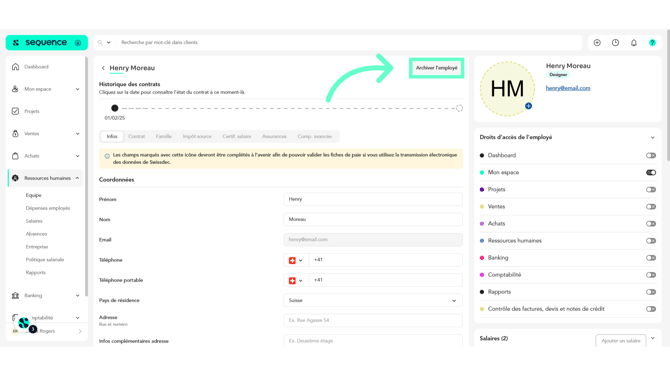
Task: Collapse the Salaires (2) panel chevron
Action: pos(652,338)
